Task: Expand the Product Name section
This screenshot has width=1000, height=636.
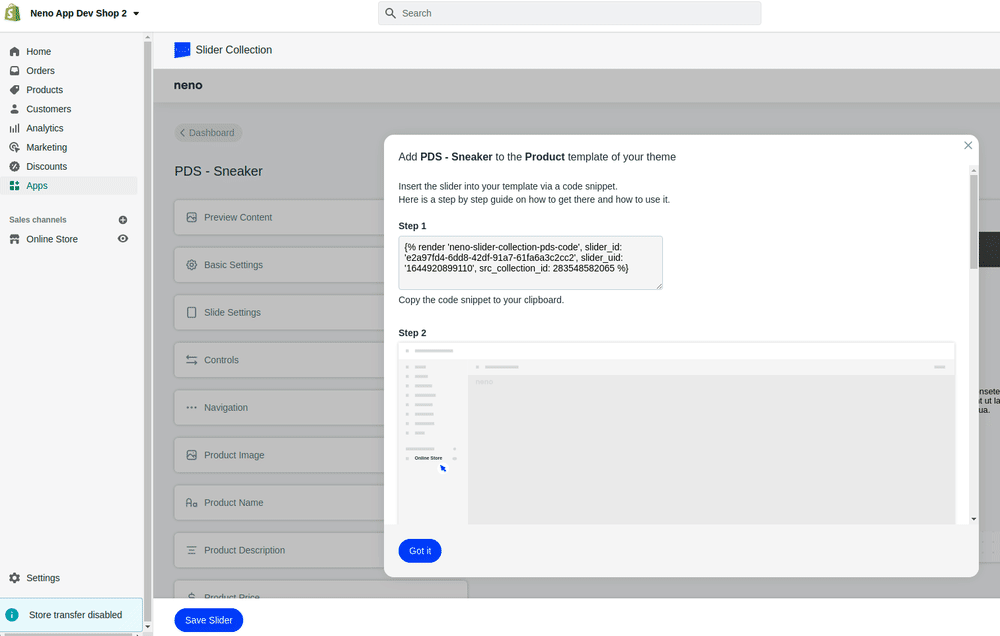Action: [x=279, y=503]
